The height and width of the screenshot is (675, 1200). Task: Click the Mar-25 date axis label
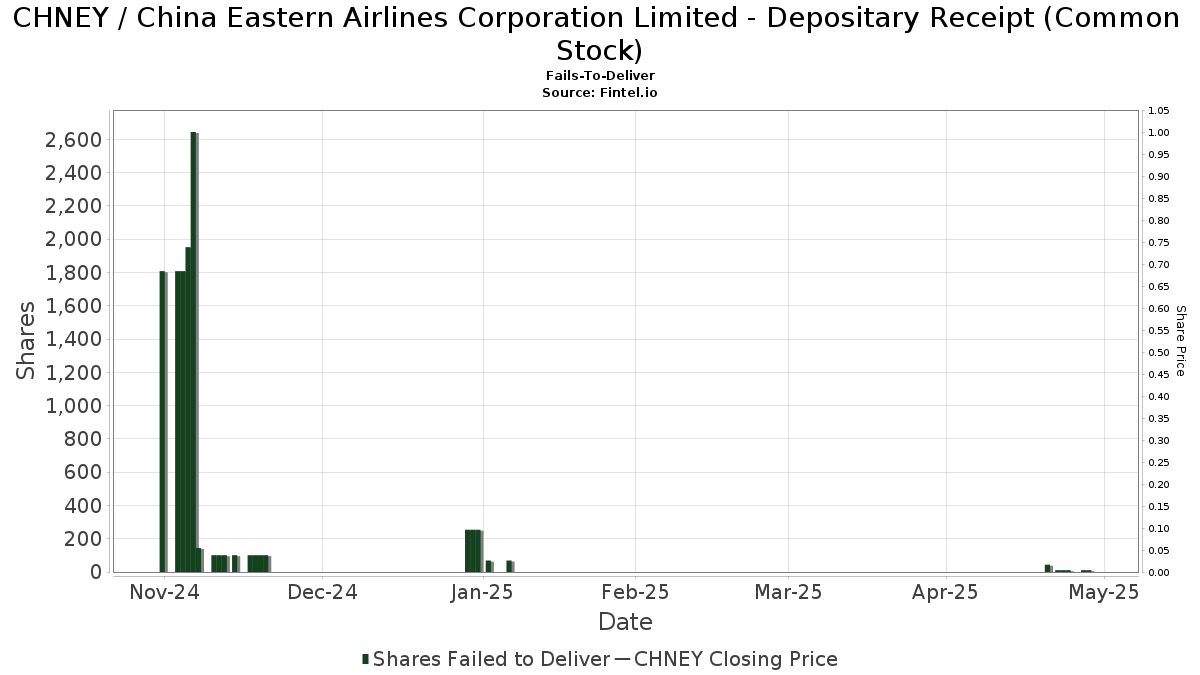pos(788,592)
